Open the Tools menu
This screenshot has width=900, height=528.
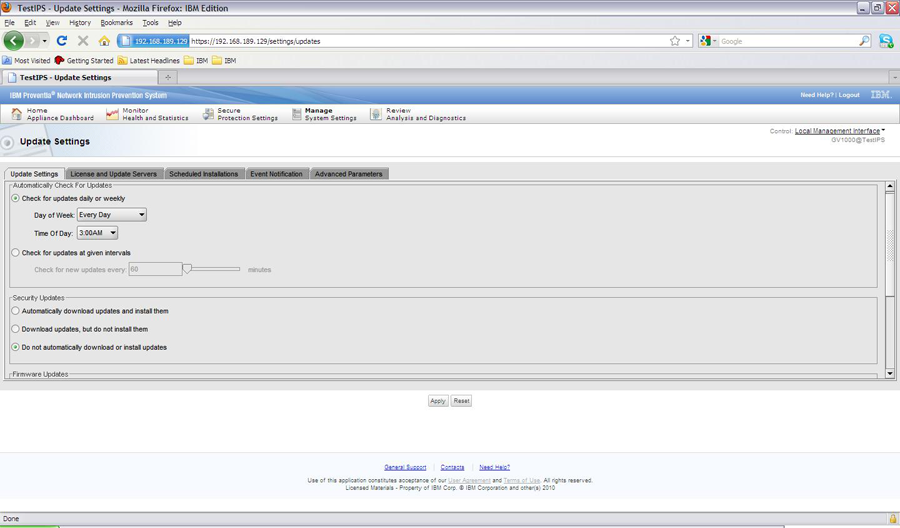tap(150, 22)
